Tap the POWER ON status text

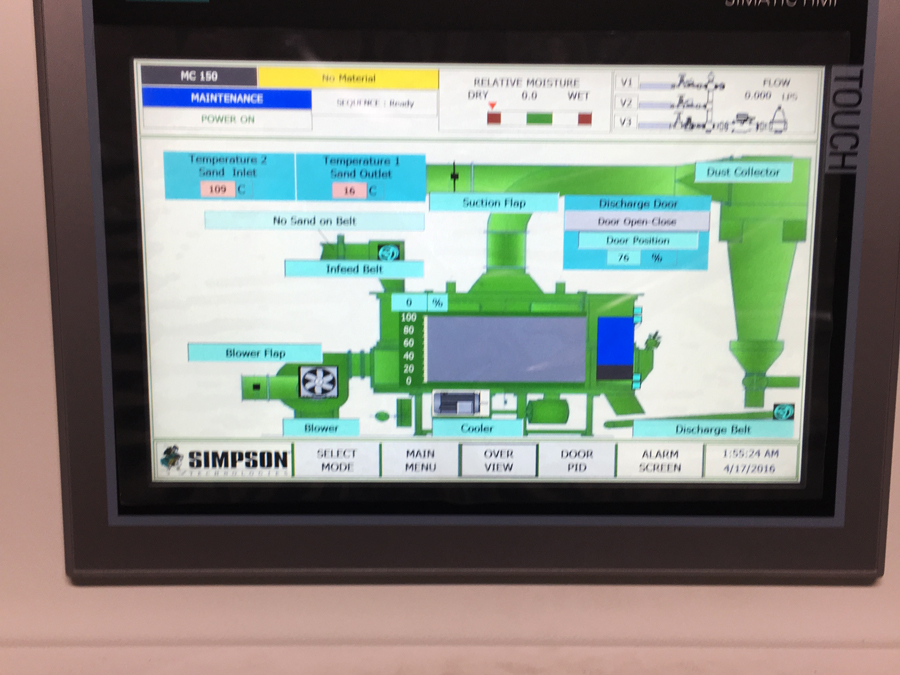pyautogui.click(x=227, y=119)
